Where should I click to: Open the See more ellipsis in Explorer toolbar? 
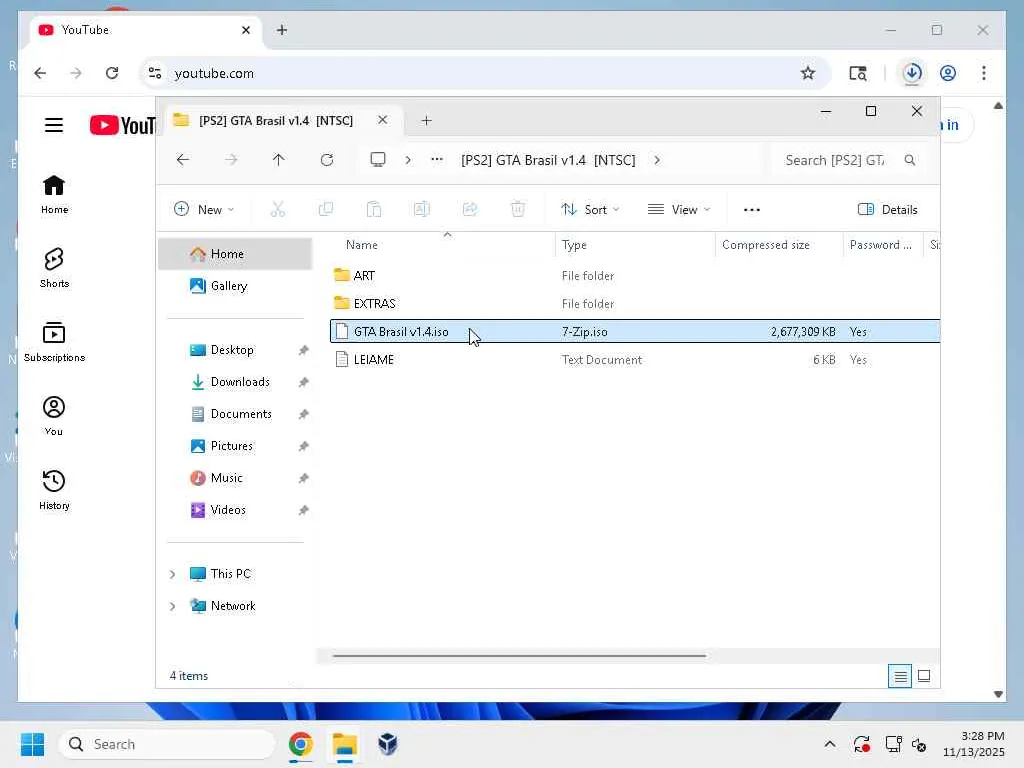click(x=752, y=210)
